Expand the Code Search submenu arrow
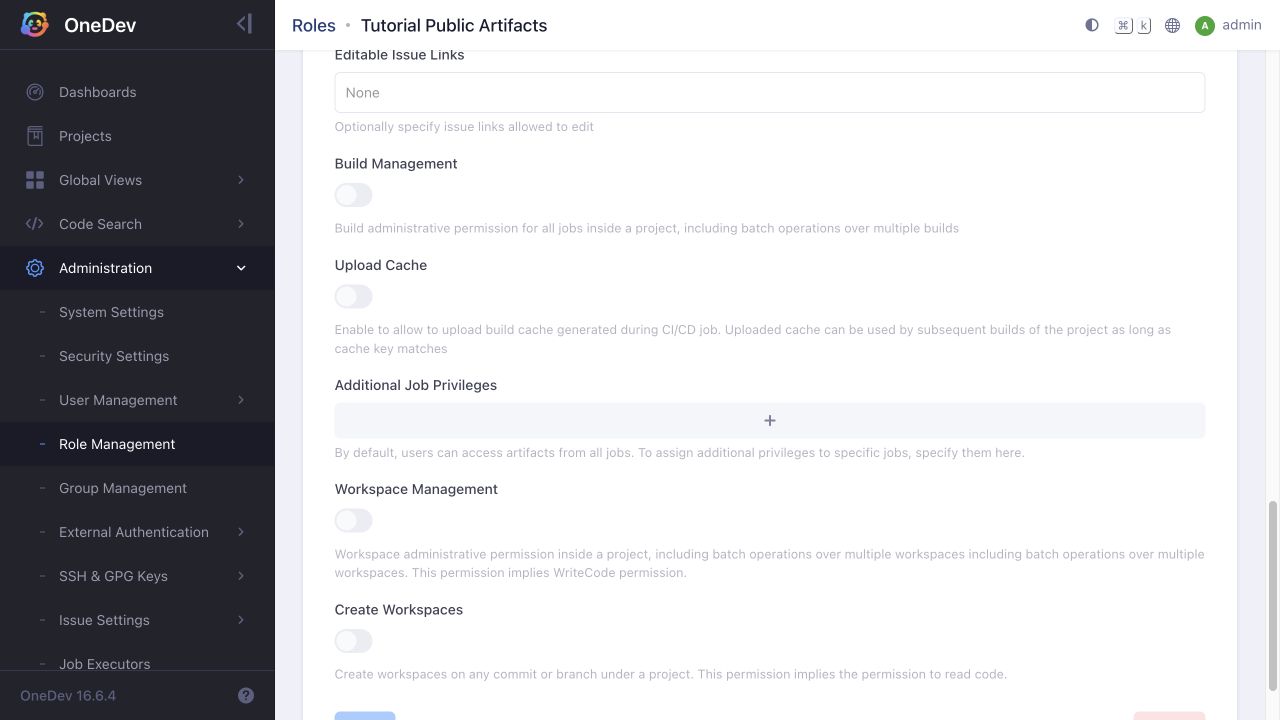Screen dimensions: 1280x720 pyautogui.click(x=241, y=224)
